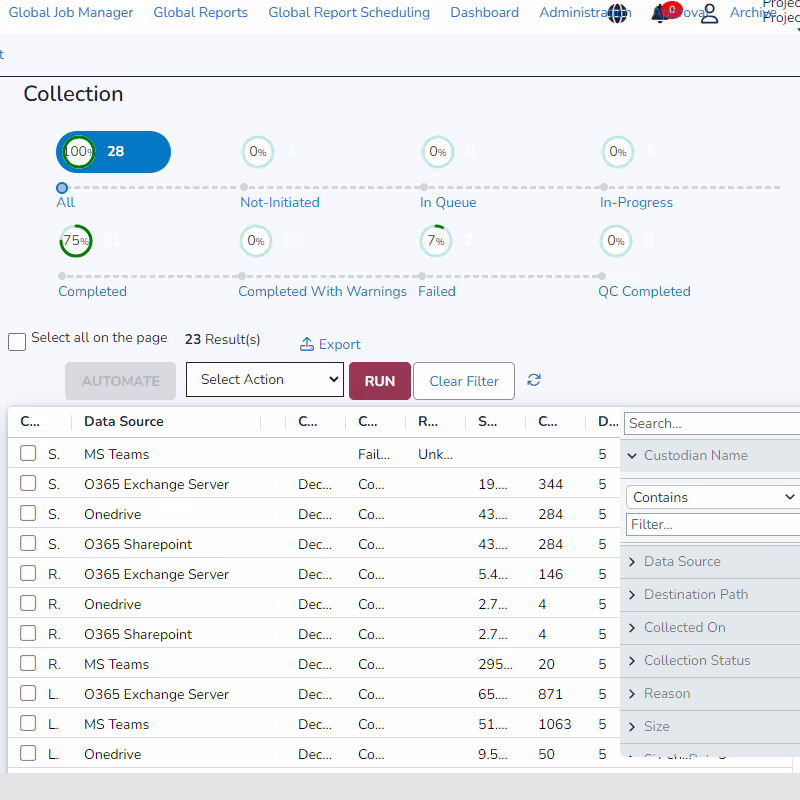
Task: Click the refresh icon next to Clear Filter
Action: coord(534,380)
